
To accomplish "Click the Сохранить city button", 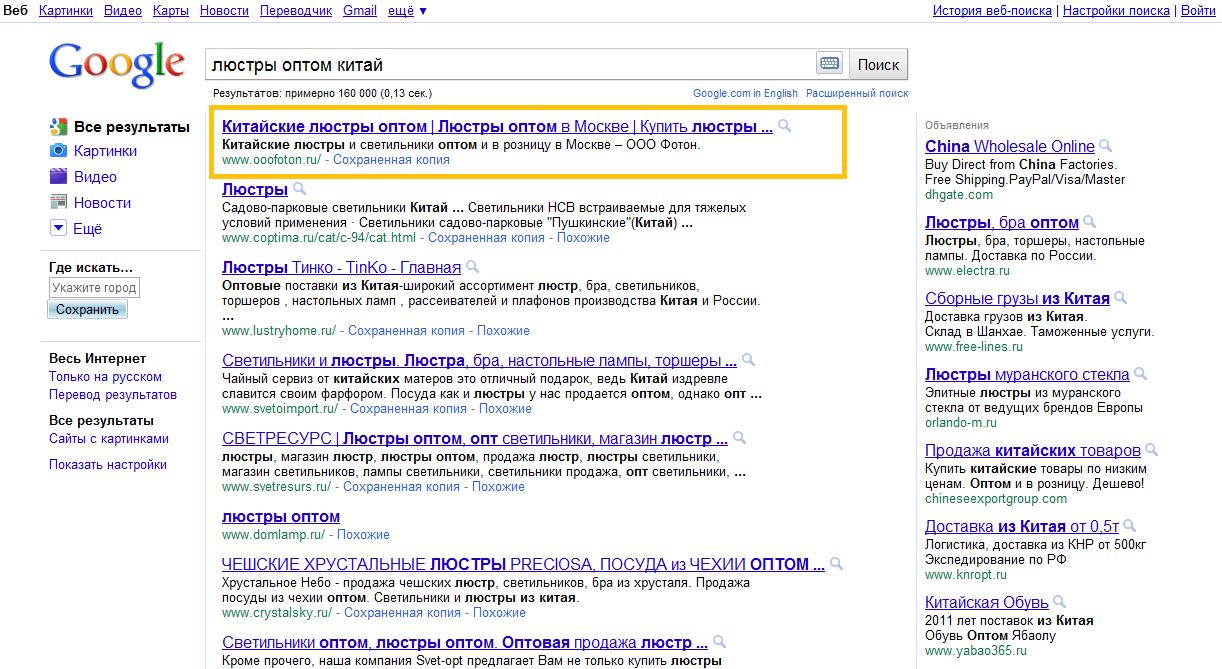I will pos(87,310).
